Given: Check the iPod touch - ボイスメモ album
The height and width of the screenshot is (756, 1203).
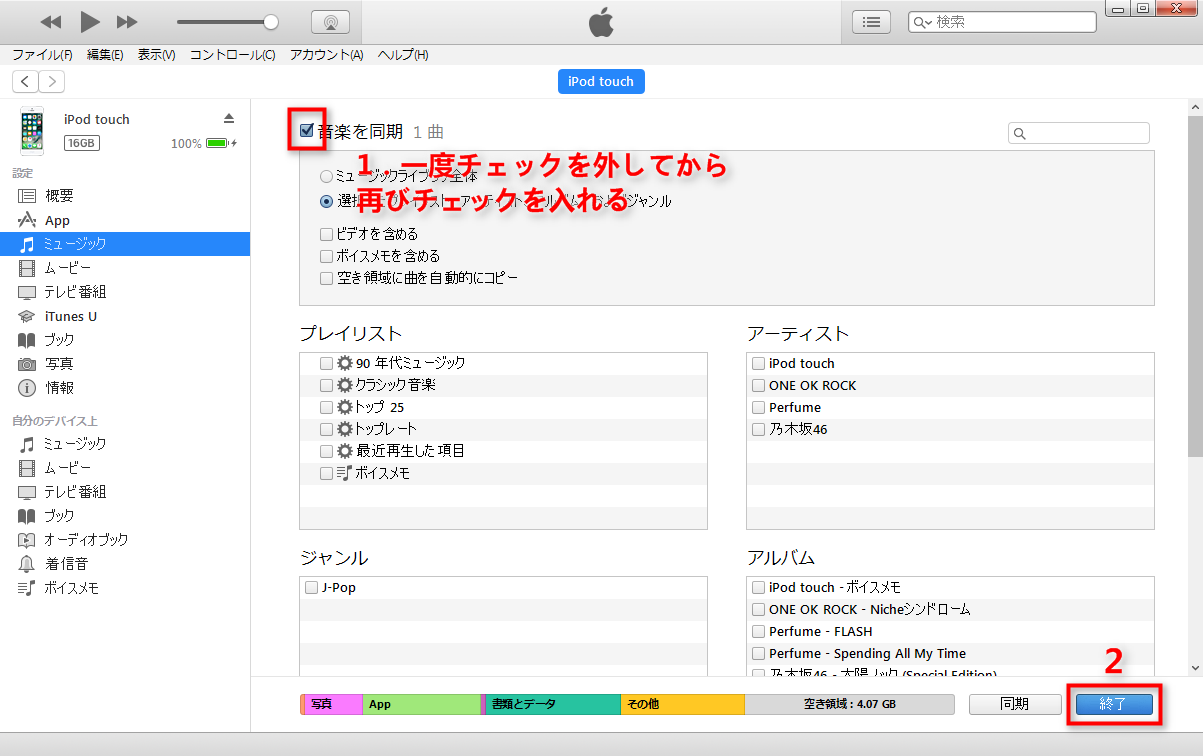Looking at the screenshot, I should point(759,587).
